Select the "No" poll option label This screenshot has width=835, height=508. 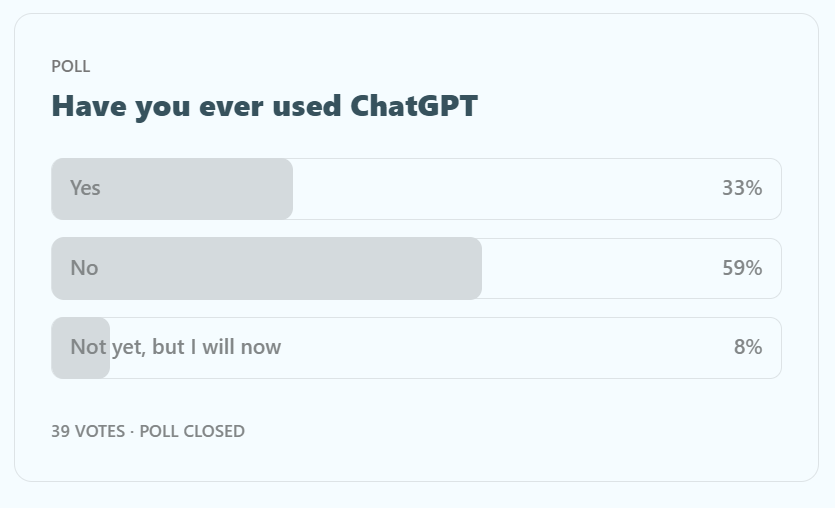pyautogui.click(x=84, y=268)
